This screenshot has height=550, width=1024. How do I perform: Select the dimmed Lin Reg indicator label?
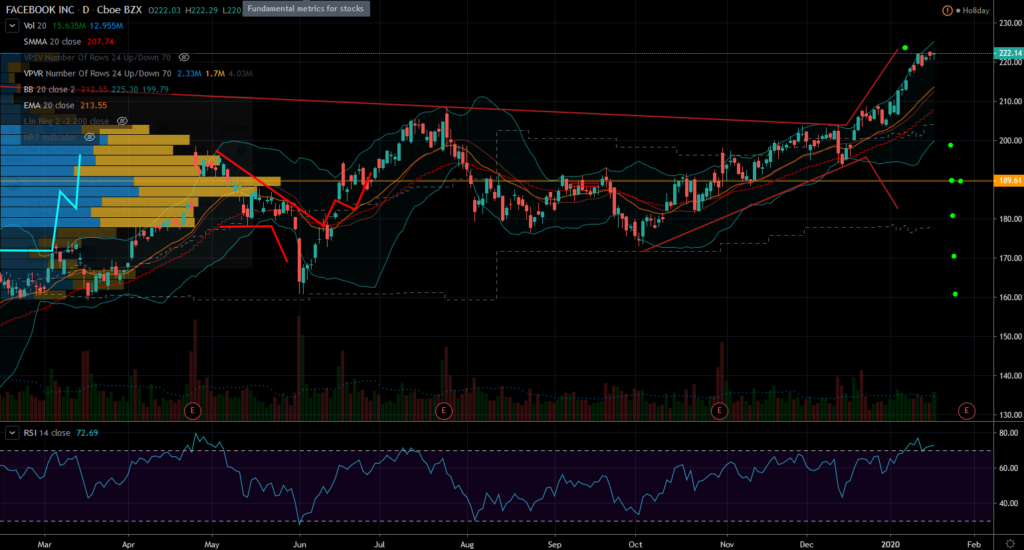click(x=66, y=121)
